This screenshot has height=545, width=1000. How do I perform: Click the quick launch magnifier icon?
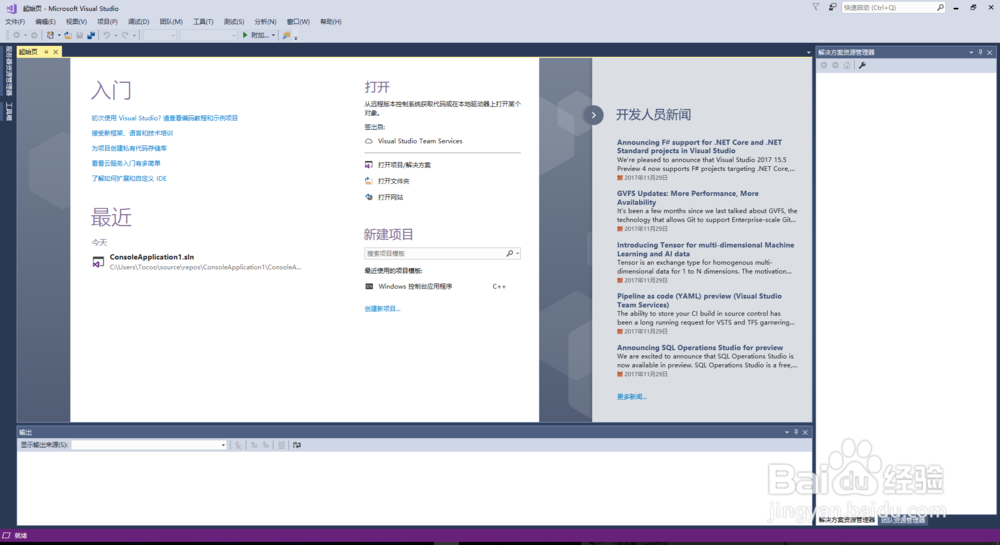pyautogui.click(x=940, y=8)
